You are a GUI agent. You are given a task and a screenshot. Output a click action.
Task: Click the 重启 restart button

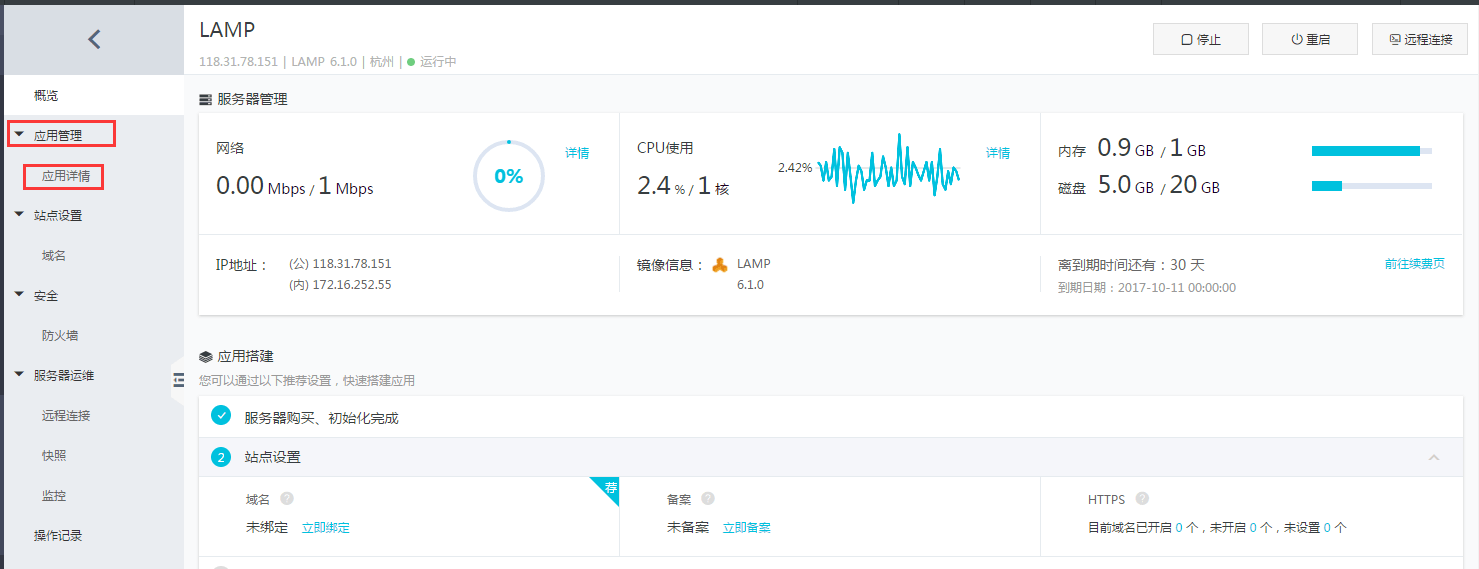[1310, 39]
